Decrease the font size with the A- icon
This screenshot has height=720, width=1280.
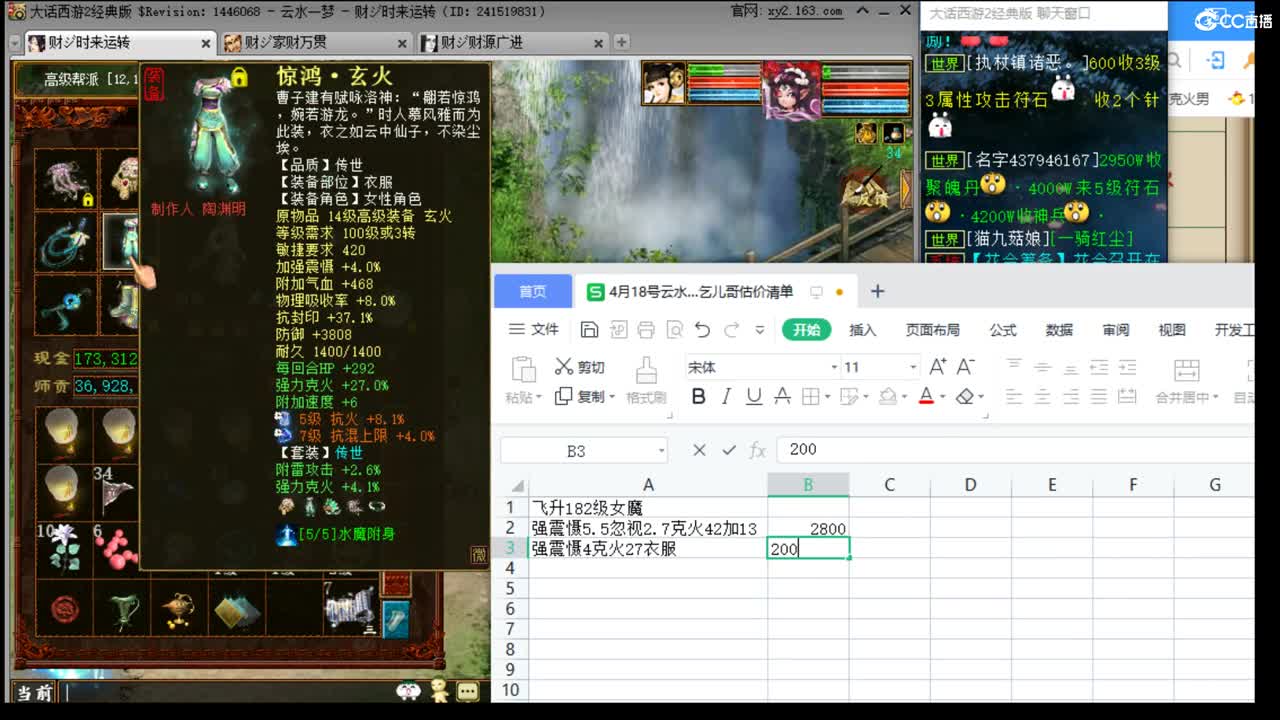(966, 367)
